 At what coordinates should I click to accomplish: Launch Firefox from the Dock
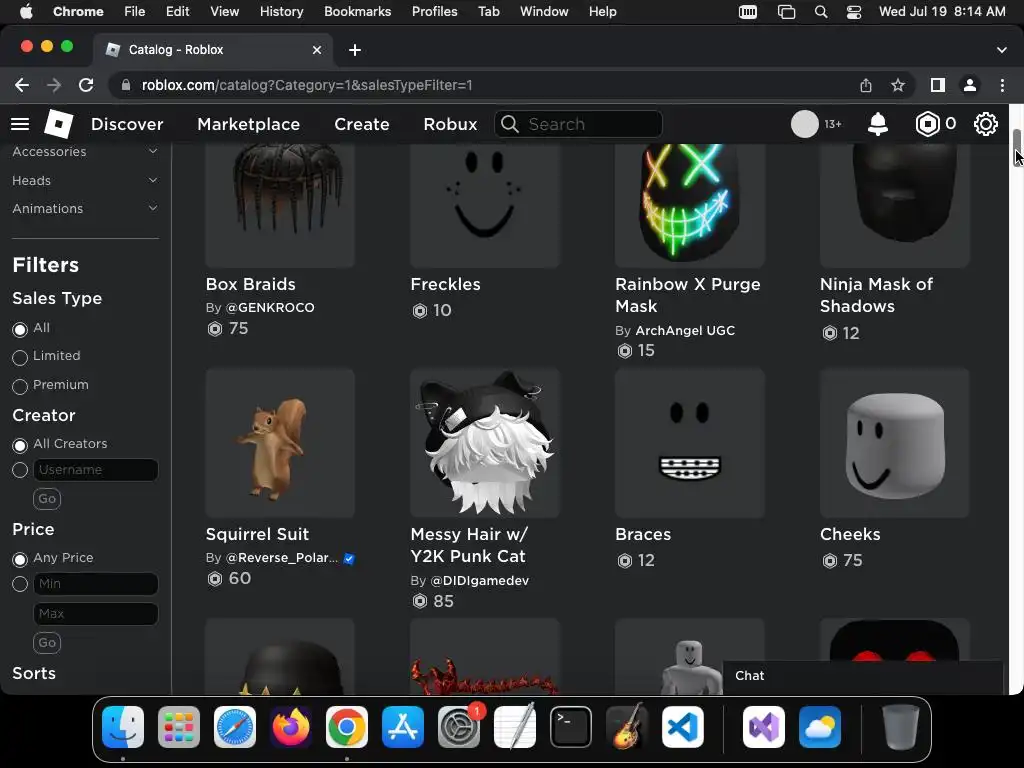point(291,727)
